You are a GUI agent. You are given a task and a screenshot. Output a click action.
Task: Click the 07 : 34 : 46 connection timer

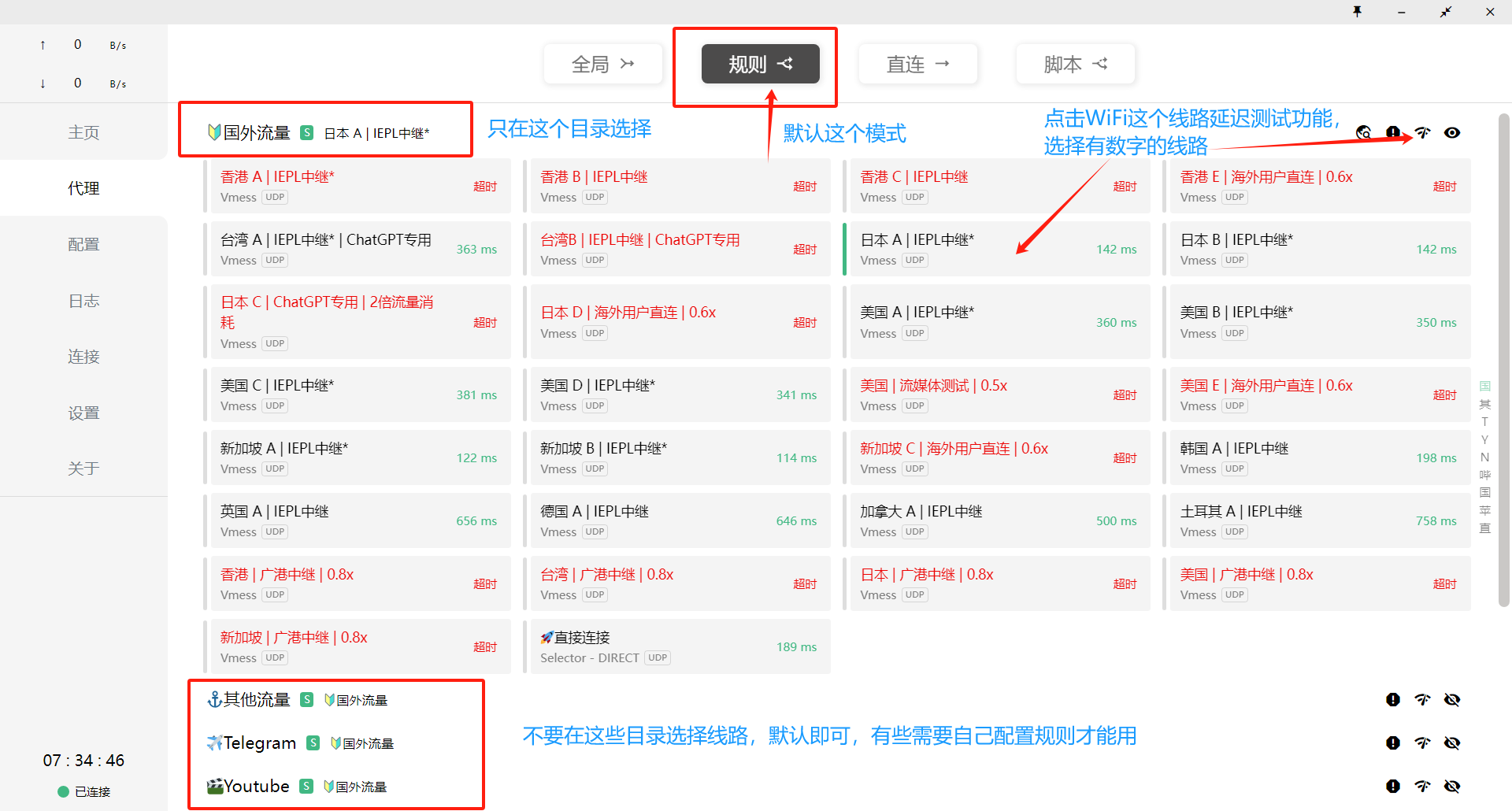pyautogui.click(x=83, y=760)
